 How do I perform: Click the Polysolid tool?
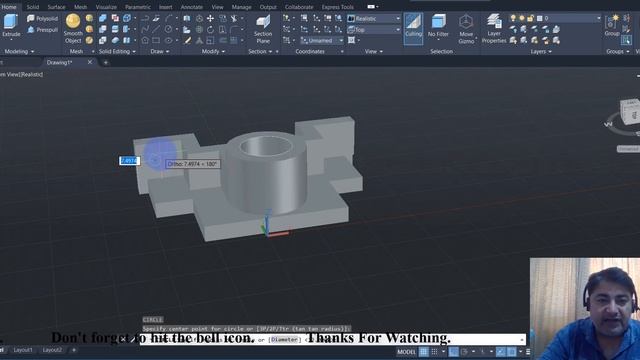point(42,18)
